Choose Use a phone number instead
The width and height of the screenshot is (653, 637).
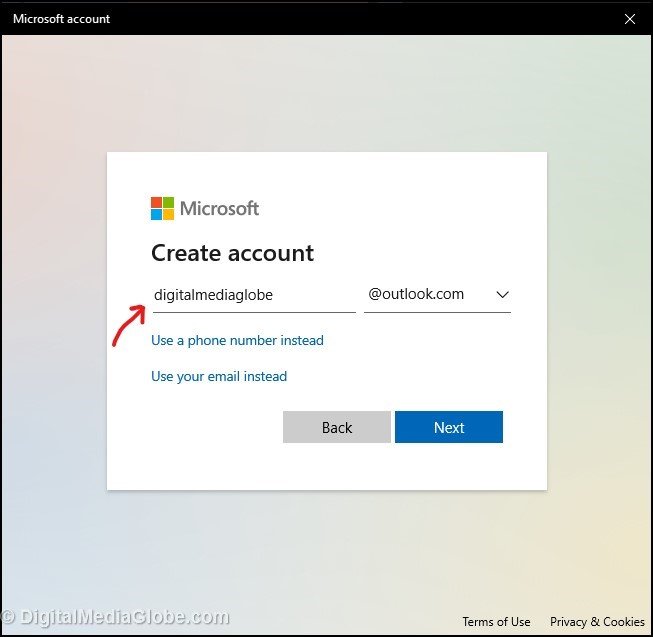click(x=237, y=341)
